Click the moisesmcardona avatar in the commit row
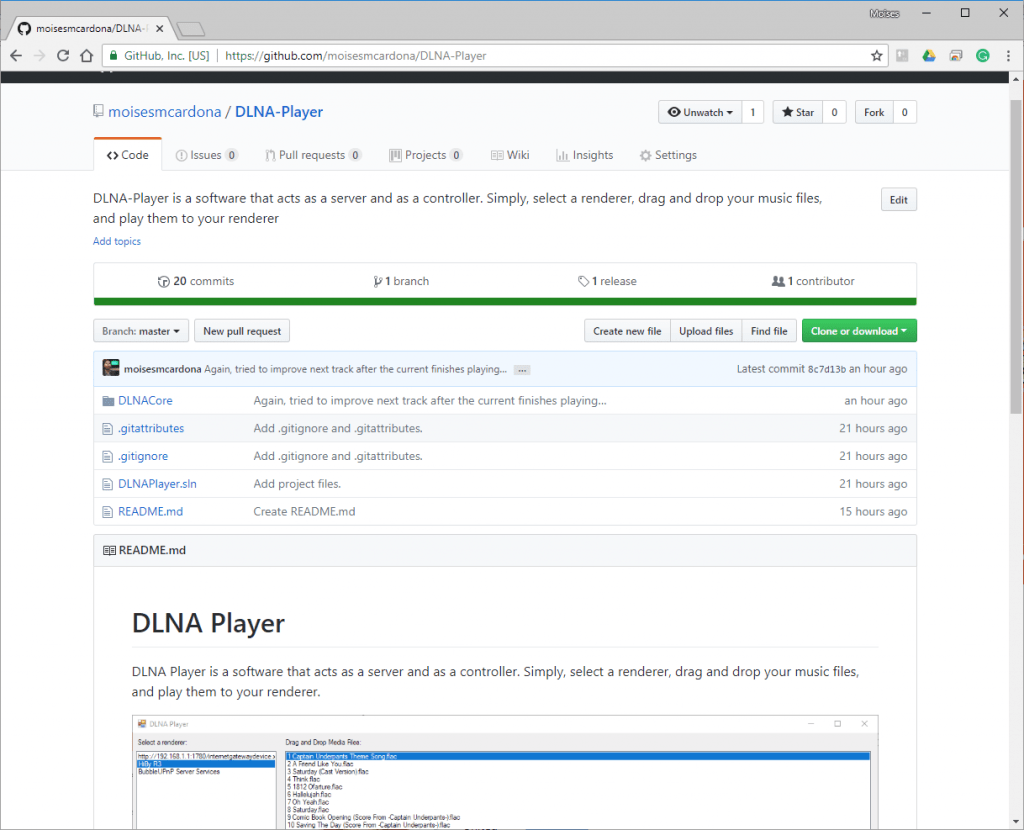The height and width of the screenshot is (830, 1024). tap(111, 368)
